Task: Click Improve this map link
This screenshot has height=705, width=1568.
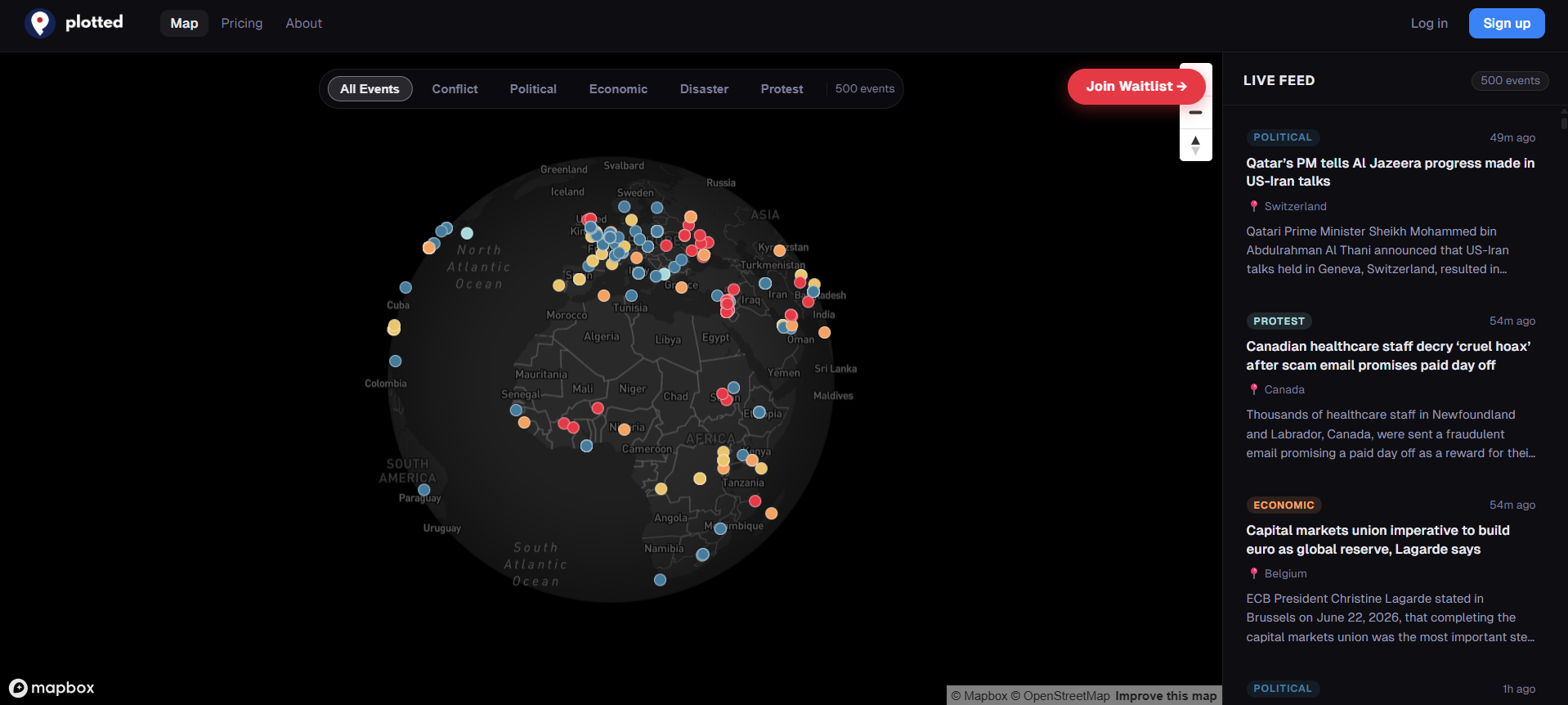Action: coord(1166,696)
